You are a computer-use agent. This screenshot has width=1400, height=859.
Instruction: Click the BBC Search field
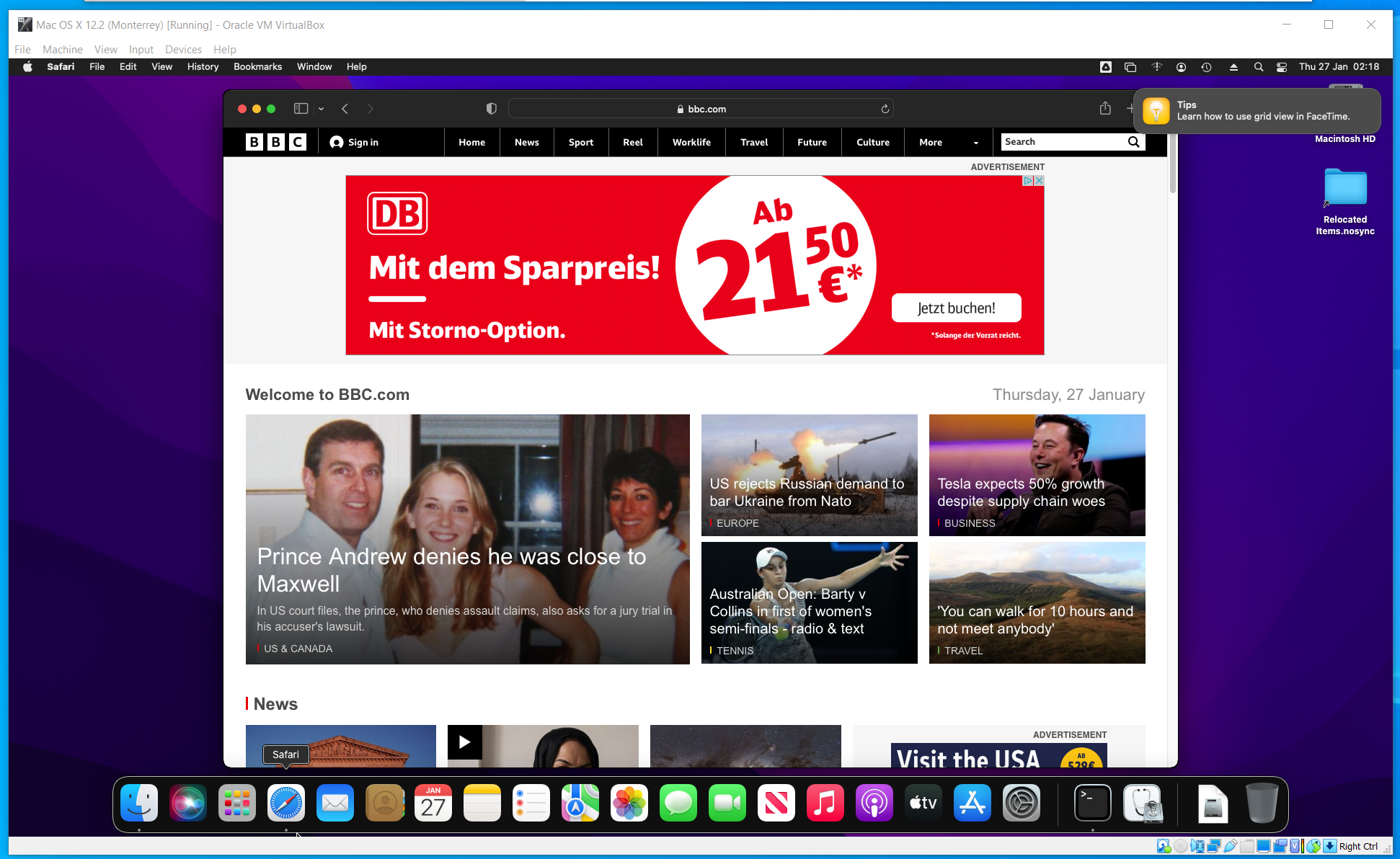pyautogui.click(x=1063, y=142)
